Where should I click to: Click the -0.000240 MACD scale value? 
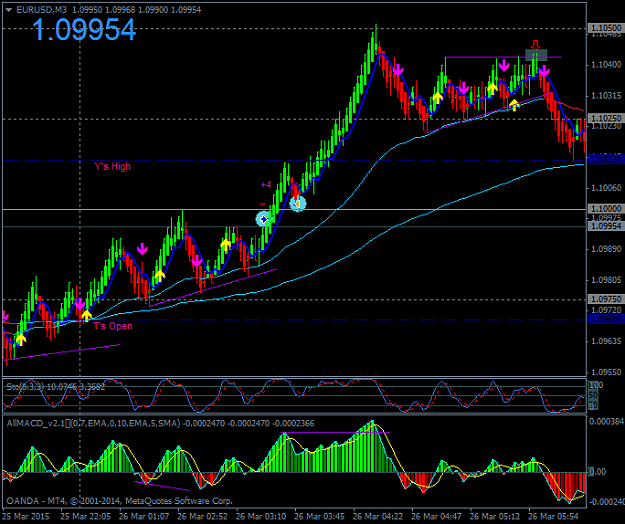point(606,502)
